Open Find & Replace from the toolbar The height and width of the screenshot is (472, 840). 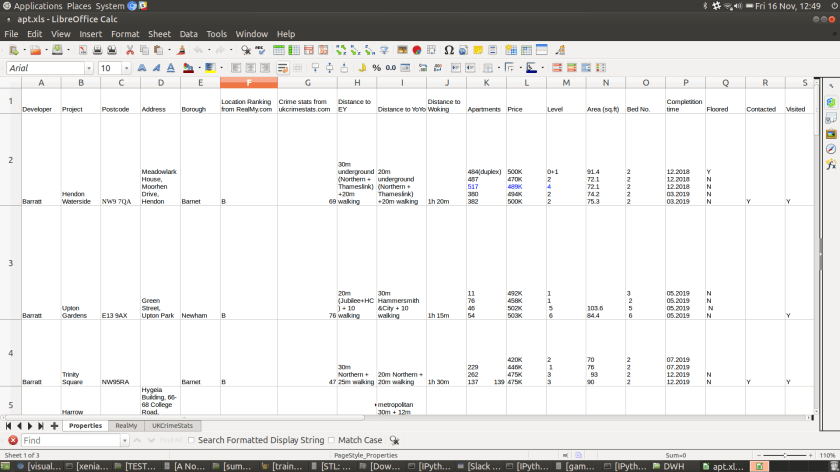click(246, 50)
